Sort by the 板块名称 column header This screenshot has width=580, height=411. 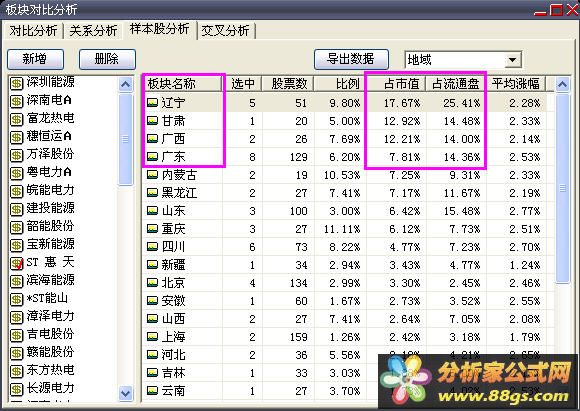pos(183,84)
